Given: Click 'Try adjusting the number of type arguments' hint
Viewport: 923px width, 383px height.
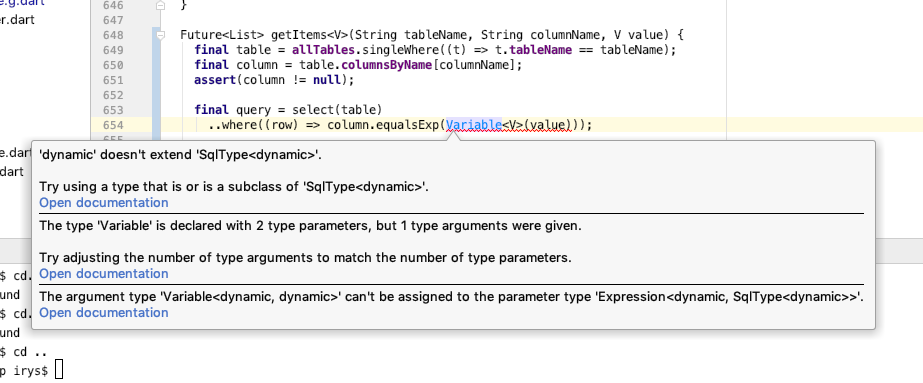Looking at the screenshot, I should click(306, 258).
